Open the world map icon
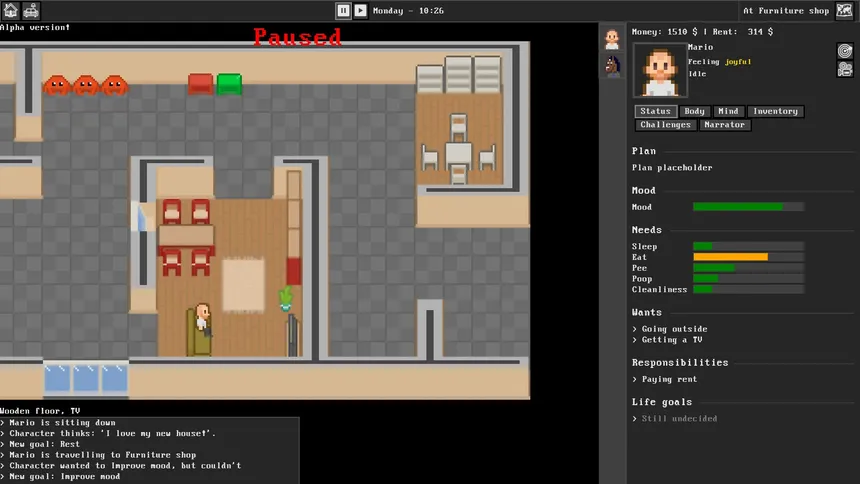 point(844,10)
